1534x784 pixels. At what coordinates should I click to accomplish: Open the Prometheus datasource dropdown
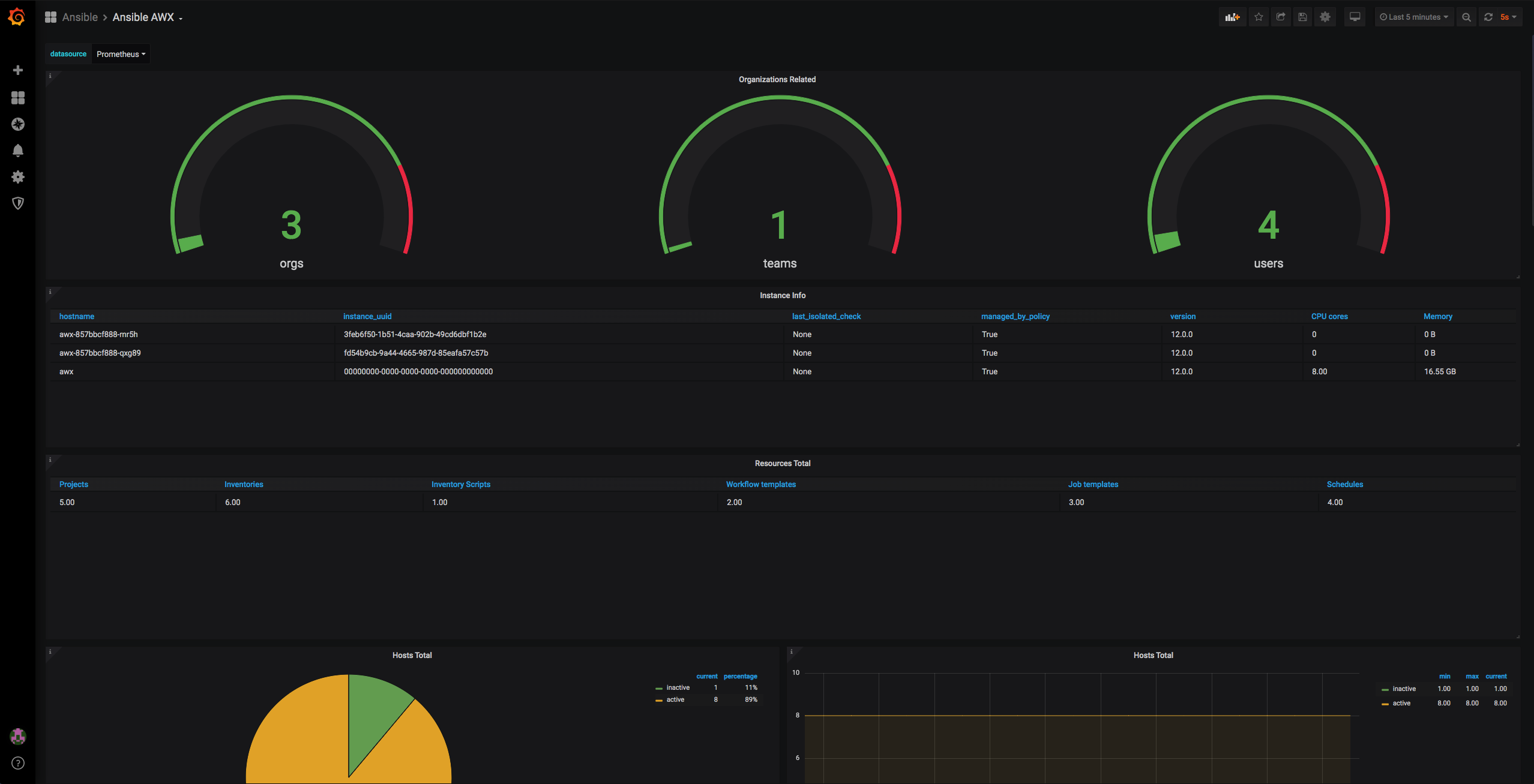pyautogui.click(x=121, y=54)
